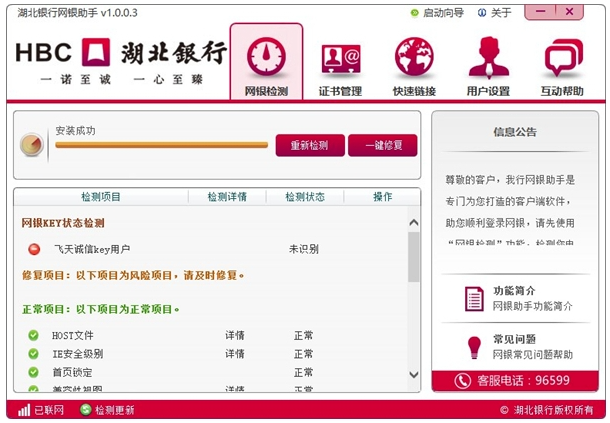The image size is (610, 423).
Task: Click 正常 status of 首页锁定
Action: pos(303,372)
